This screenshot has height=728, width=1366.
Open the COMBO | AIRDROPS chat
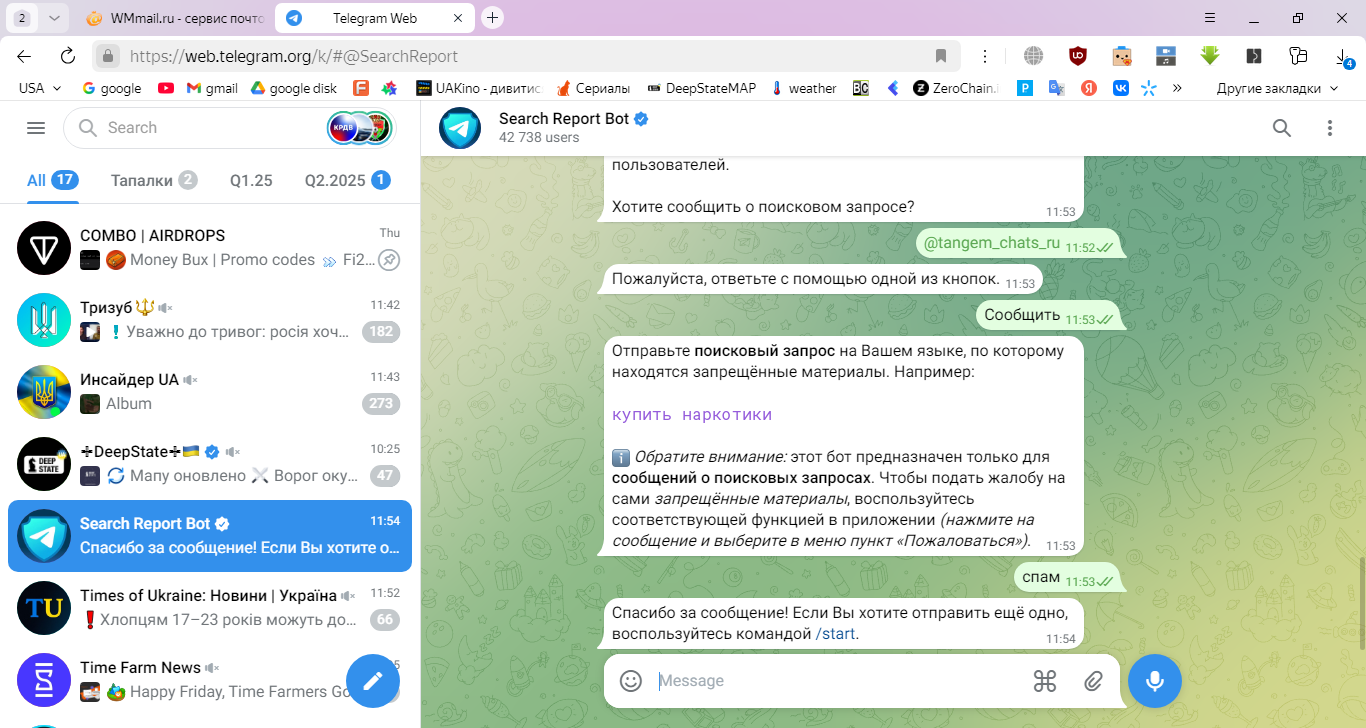pyautogui.click(x=210, y=248)
